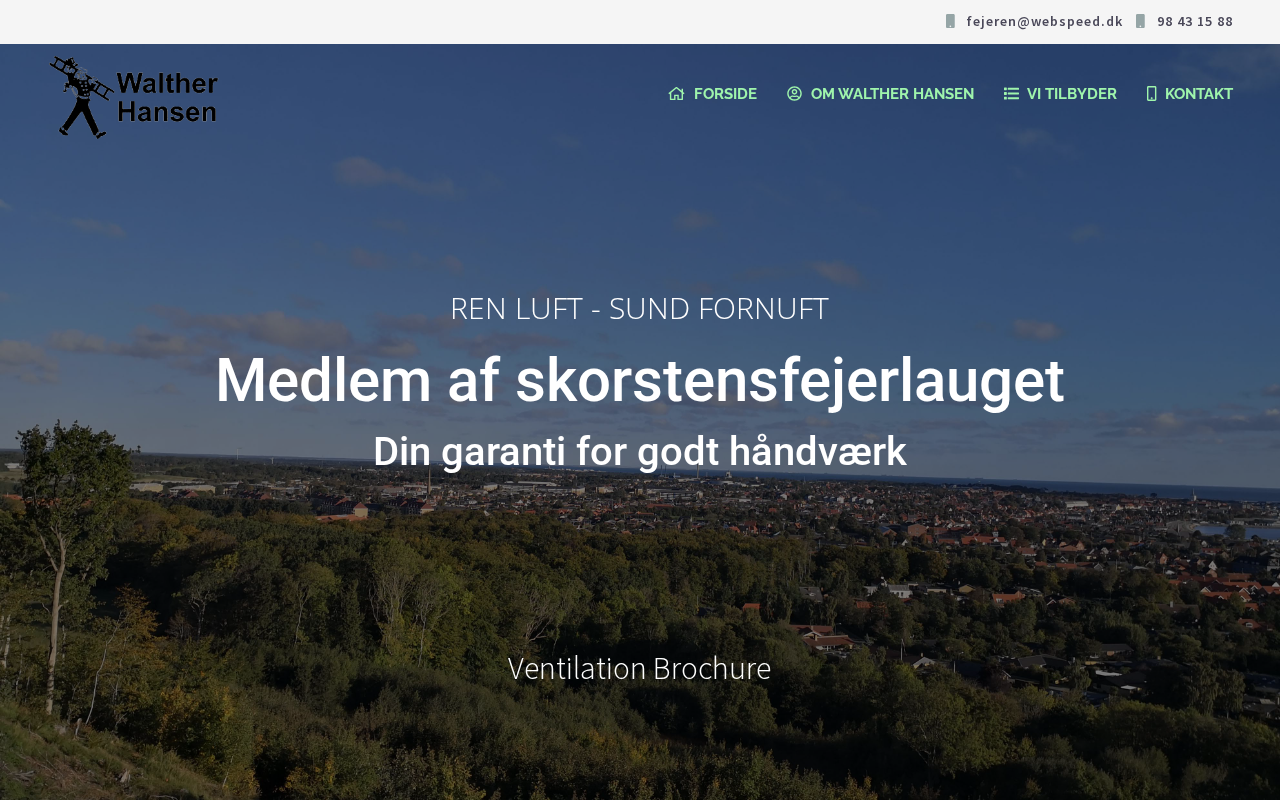The width and height of the screenshot is (1280, 800).
Task: Click the Medlem af skorstensfejerlauget heading
Action: click(639, 380)
